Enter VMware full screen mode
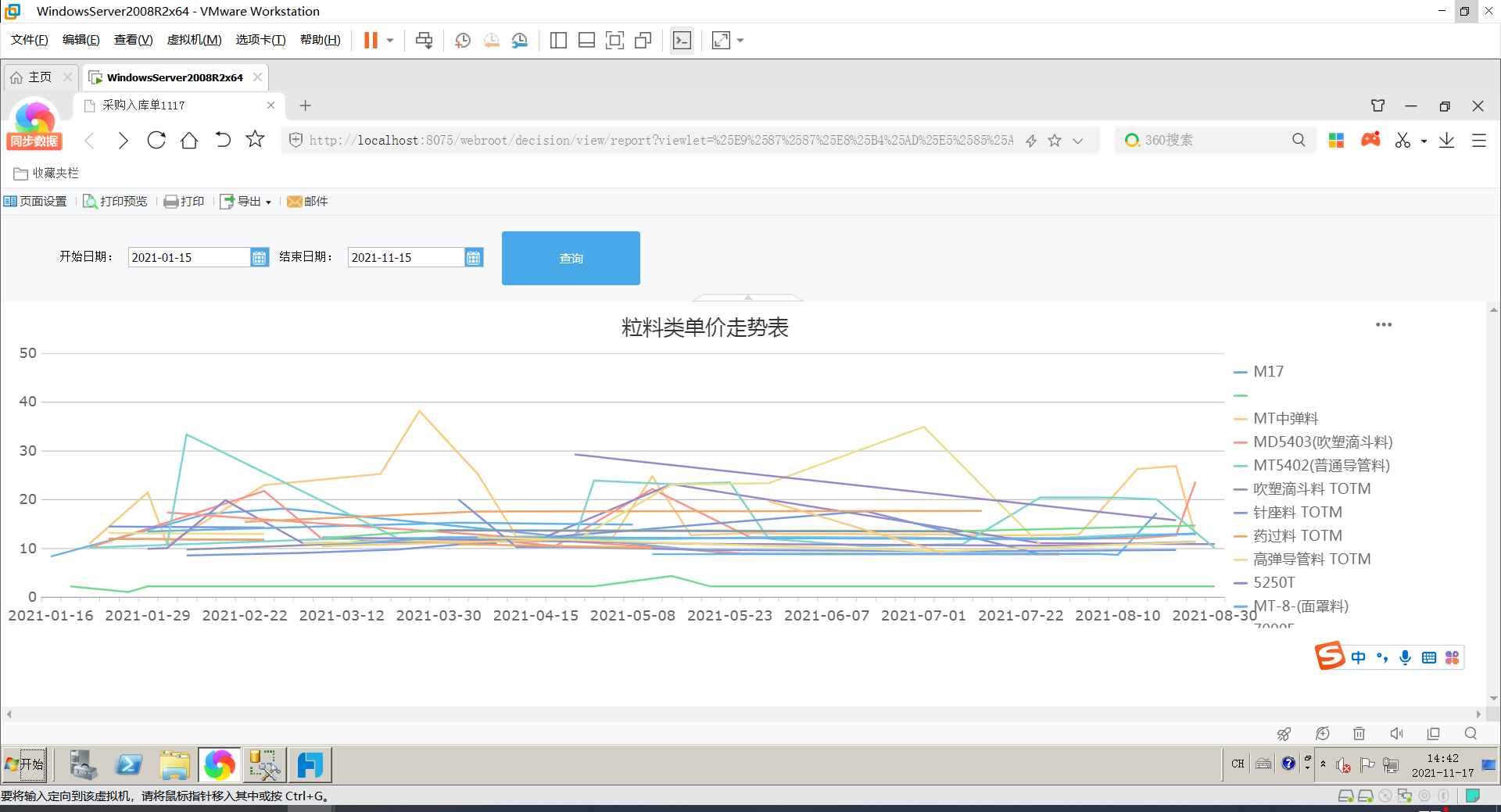Screen dimensions: 1501x812 click(x=615, y=40)
